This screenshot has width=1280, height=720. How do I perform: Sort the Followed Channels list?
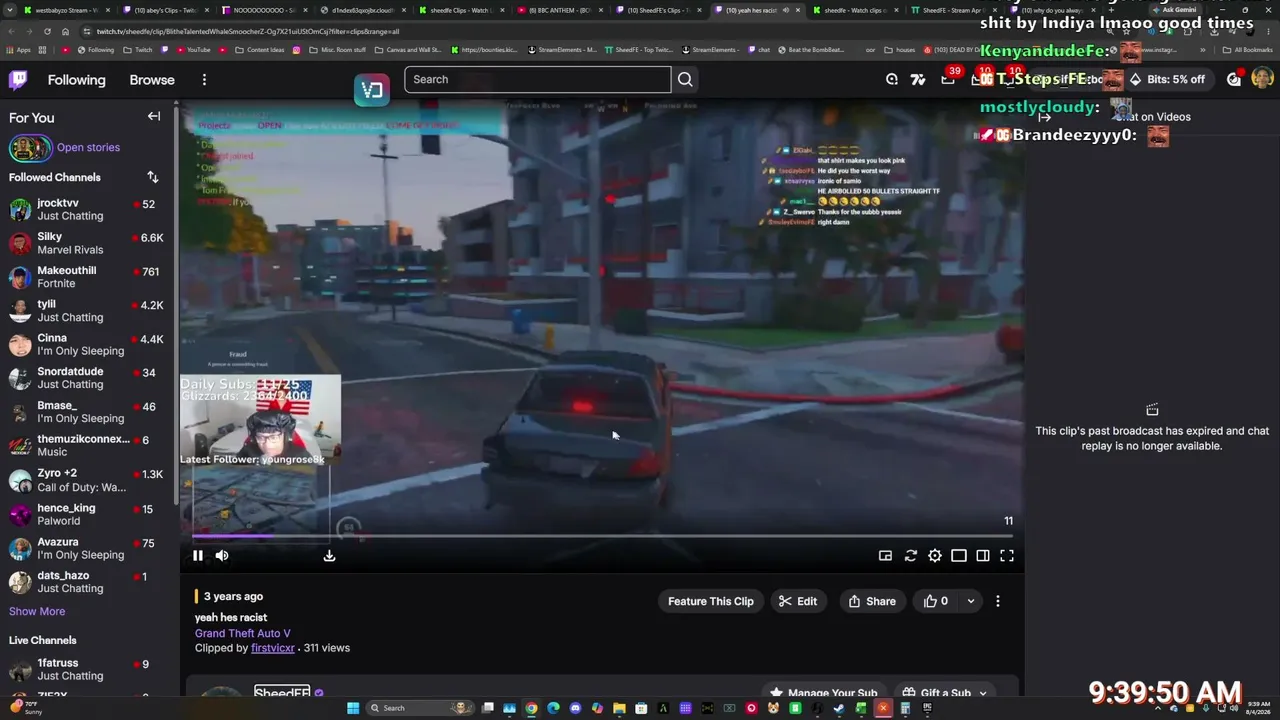[153, 177]
